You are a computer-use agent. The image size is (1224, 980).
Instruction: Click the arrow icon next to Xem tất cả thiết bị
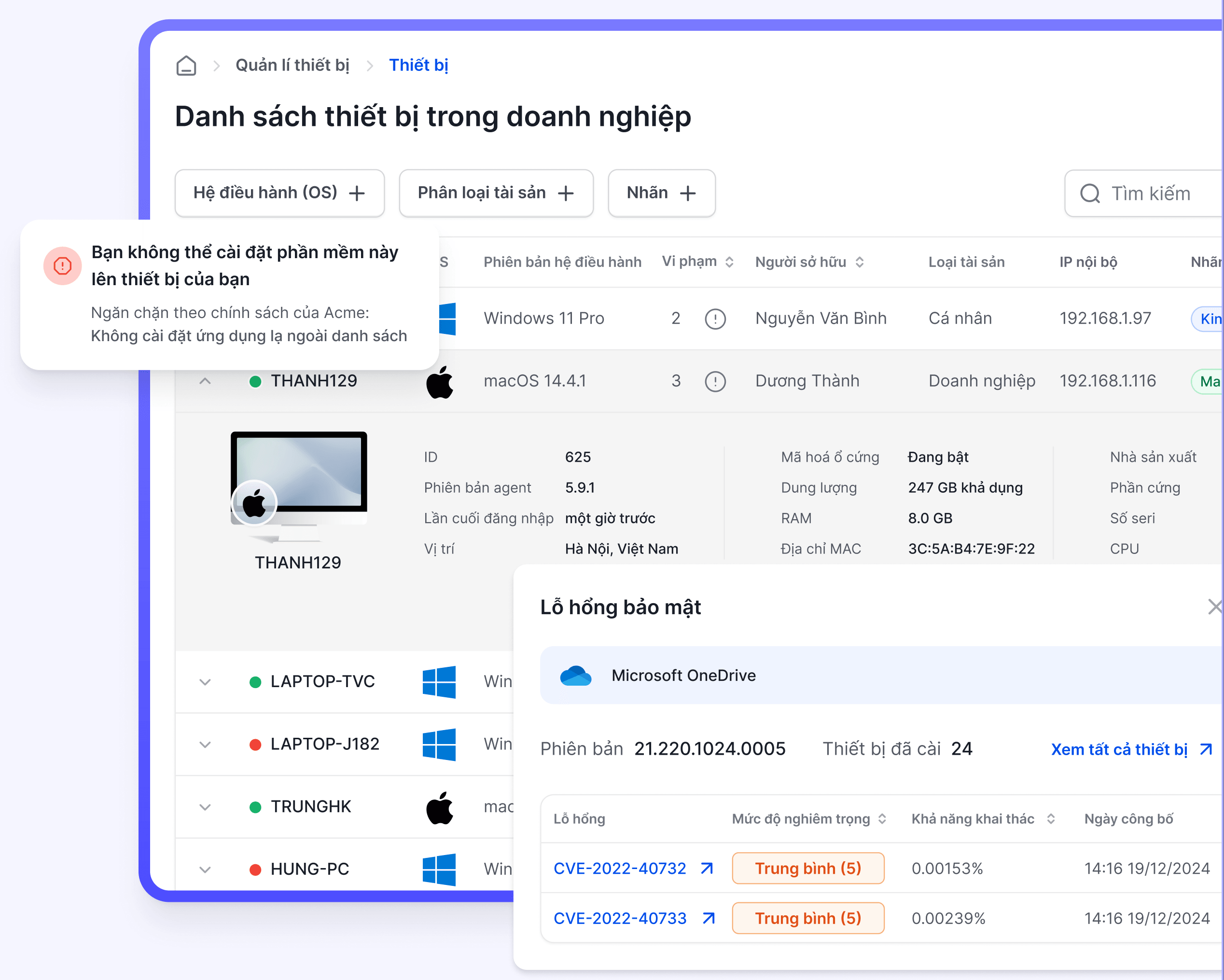click(x=1207, y=749)
